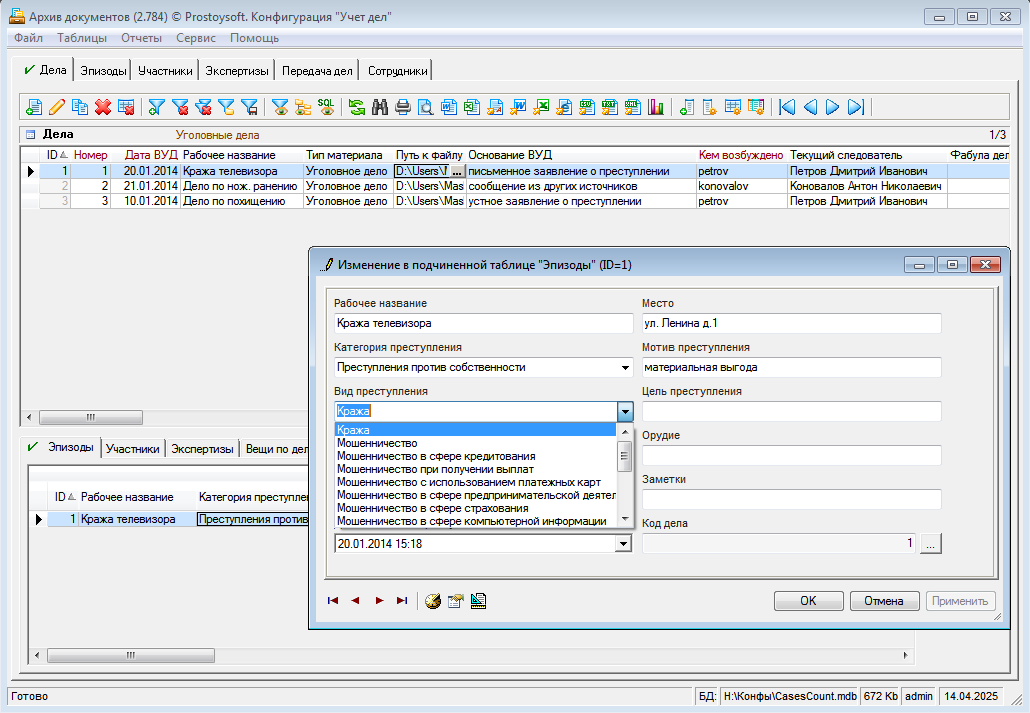Viewport: 1030px width, 713px height.
Task: Click the Отмена button
Action: 884,600
